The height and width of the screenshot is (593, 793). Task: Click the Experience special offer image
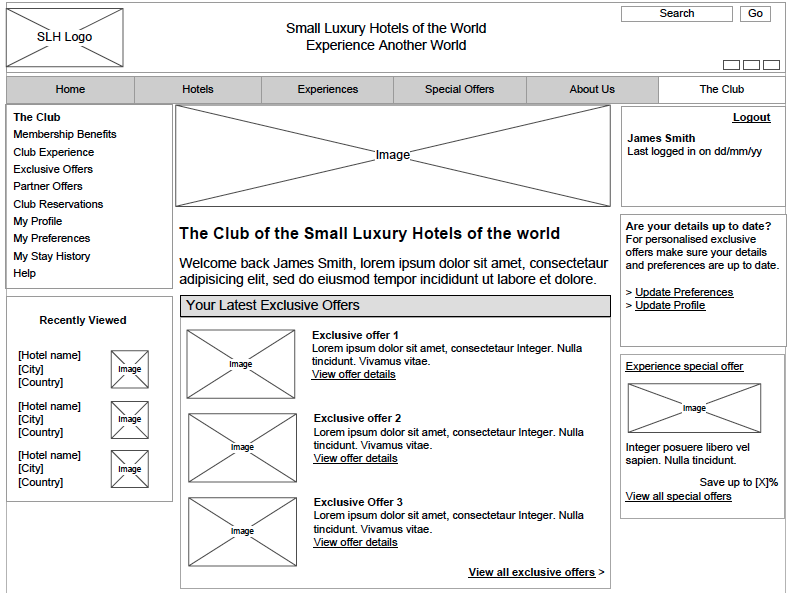694,408
